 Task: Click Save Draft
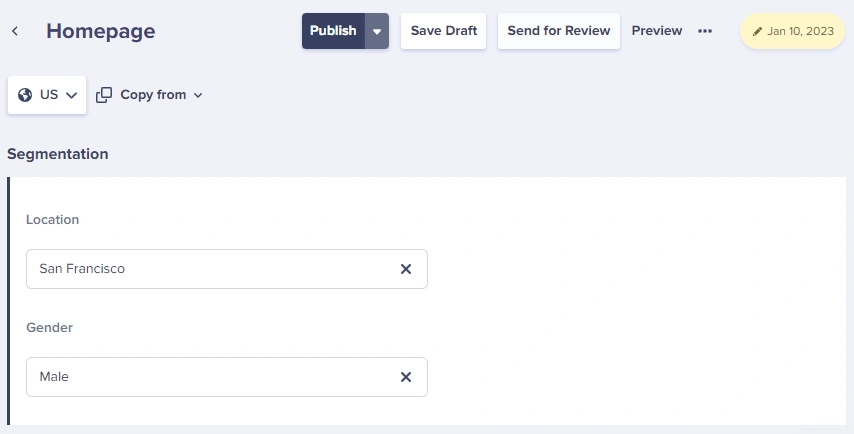(443, 31)
